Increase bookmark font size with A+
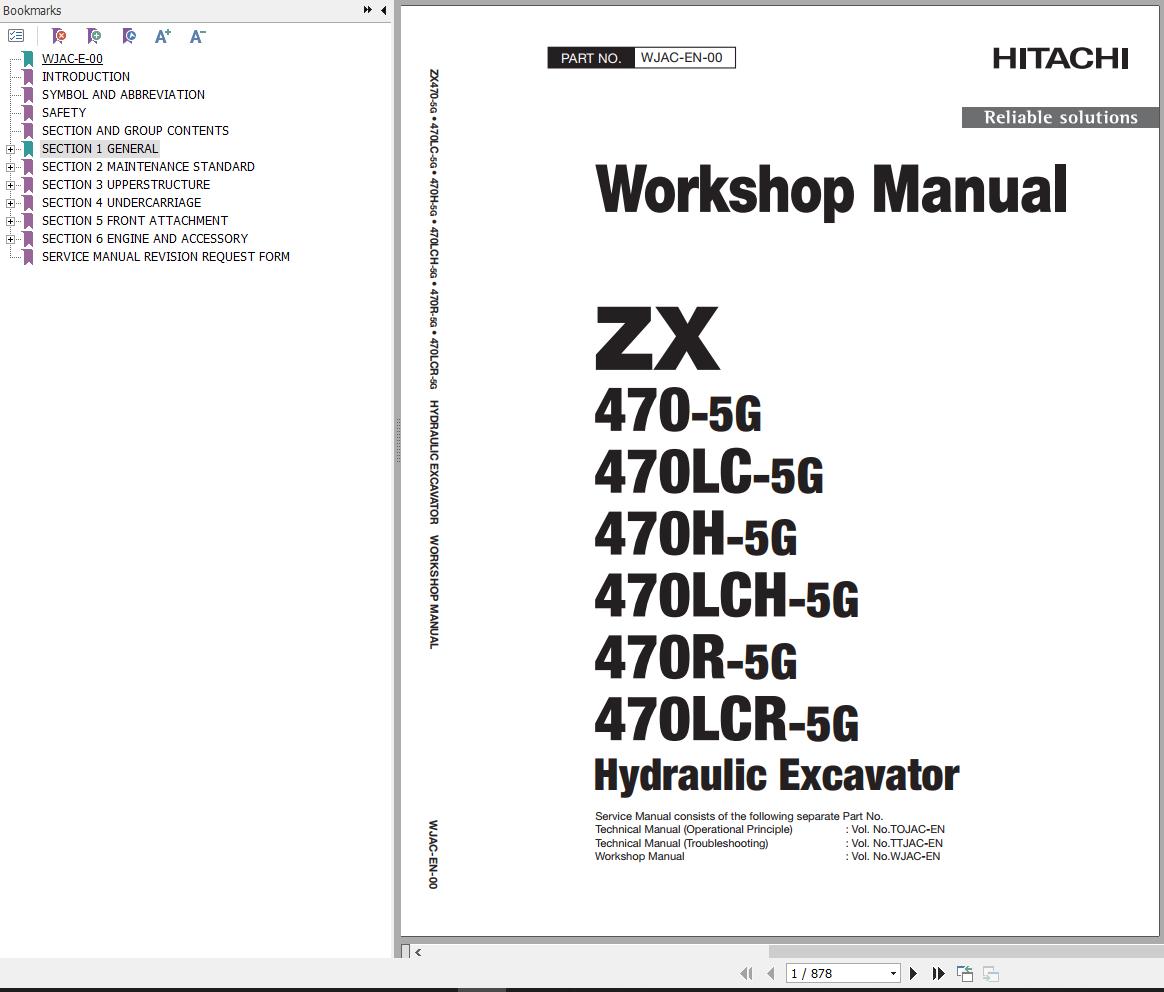1164x992 pixels. 163,36
